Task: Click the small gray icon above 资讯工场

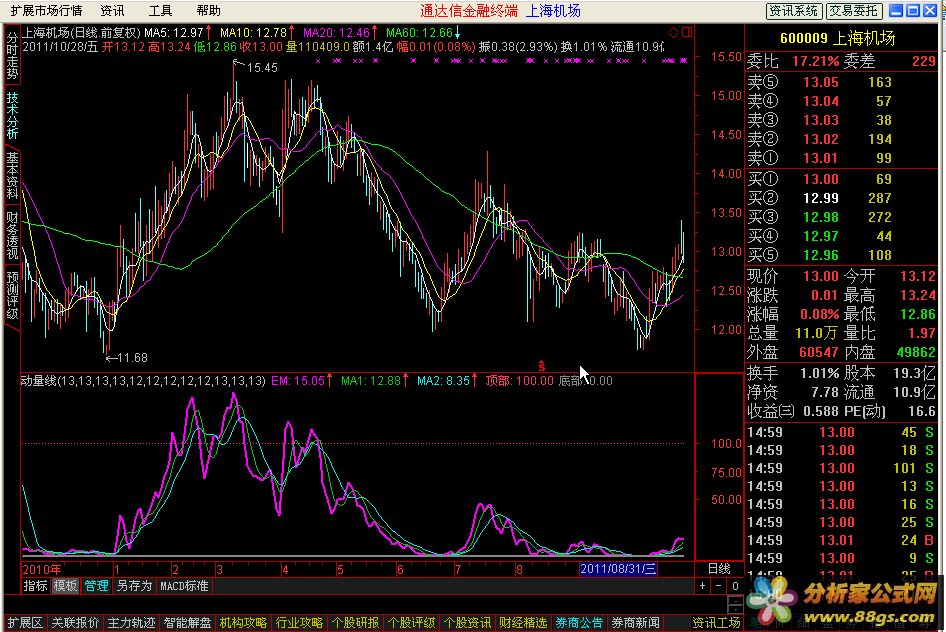Action: pyautogui.click(x=735, y=604)
